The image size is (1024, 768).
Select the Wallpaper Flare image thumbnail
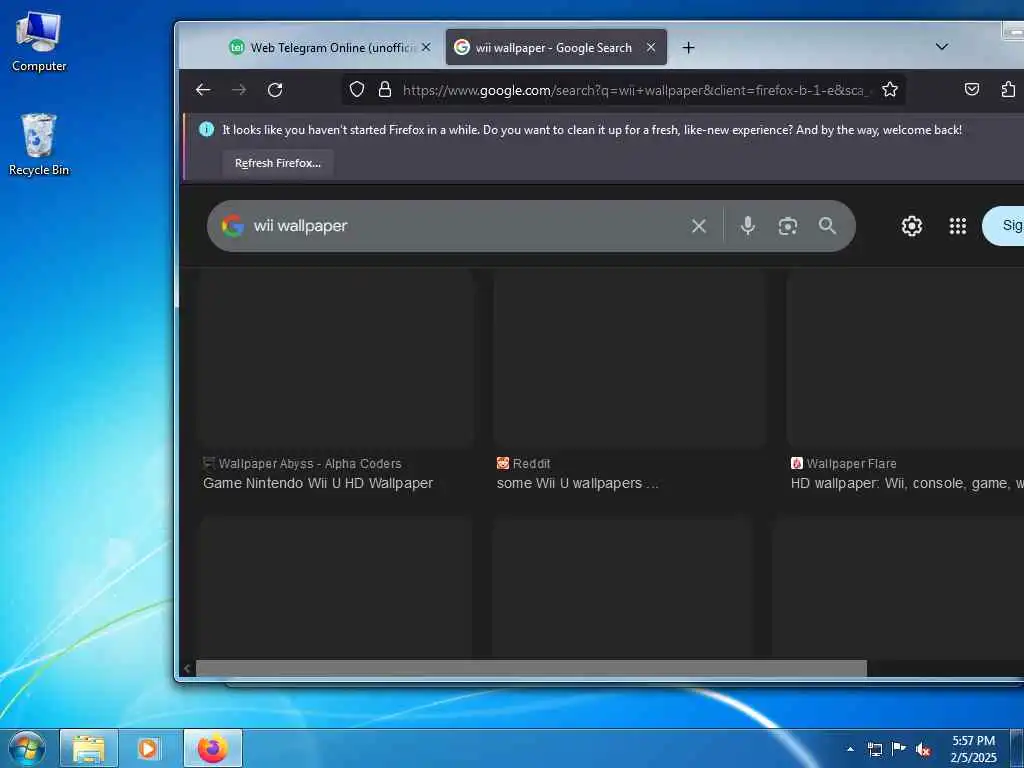(x=905, y=359)
